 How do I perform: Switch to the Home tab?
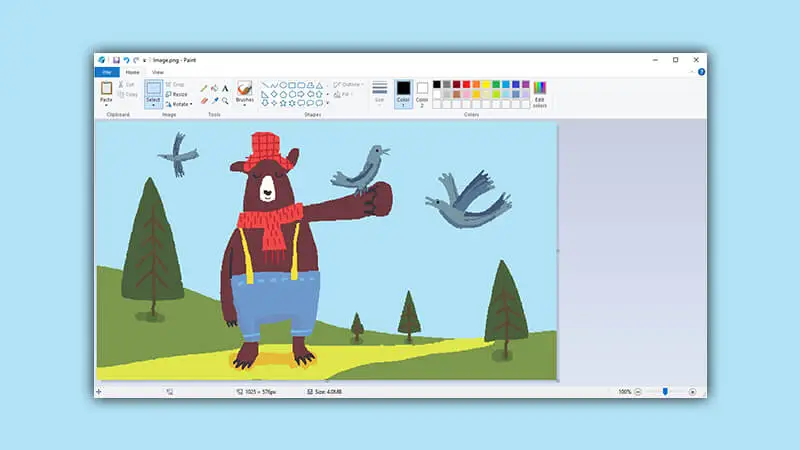pyautogui.click(x=133, y=72)
